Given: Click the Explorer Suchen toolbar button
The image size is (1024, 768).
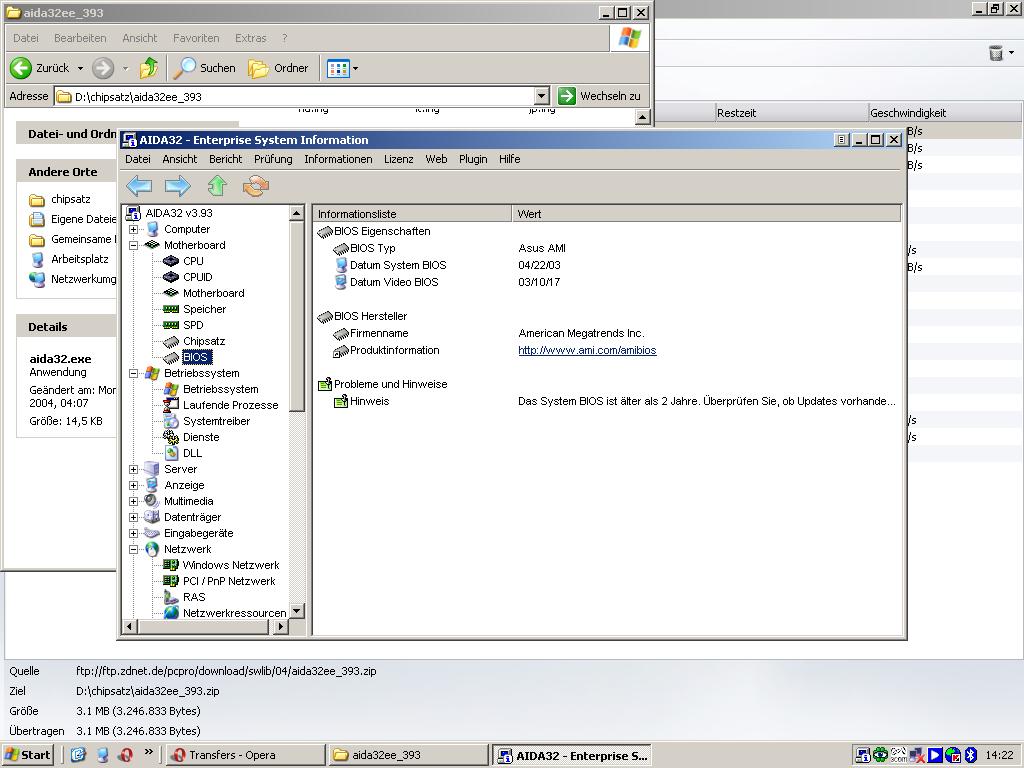Looking at the screenshot, I should click(205, 68).
